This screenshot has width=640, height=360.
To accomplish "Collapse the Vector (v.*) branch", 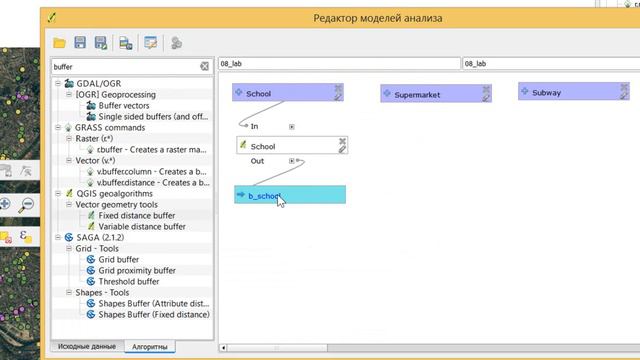I will tap(69, 160).
